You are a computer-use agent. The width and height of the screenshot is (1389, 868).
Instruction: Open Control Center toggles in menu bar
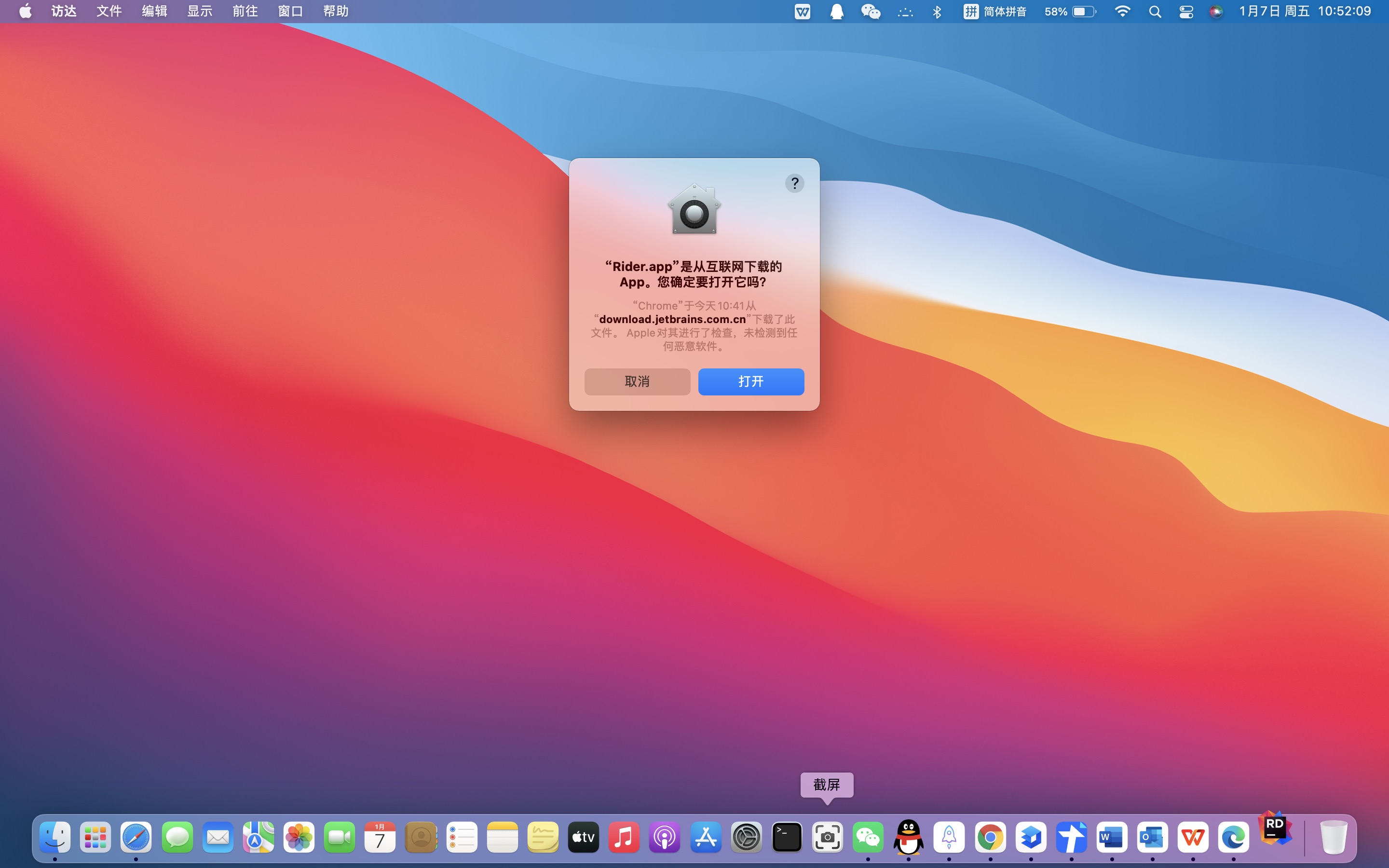(1186, 12)
